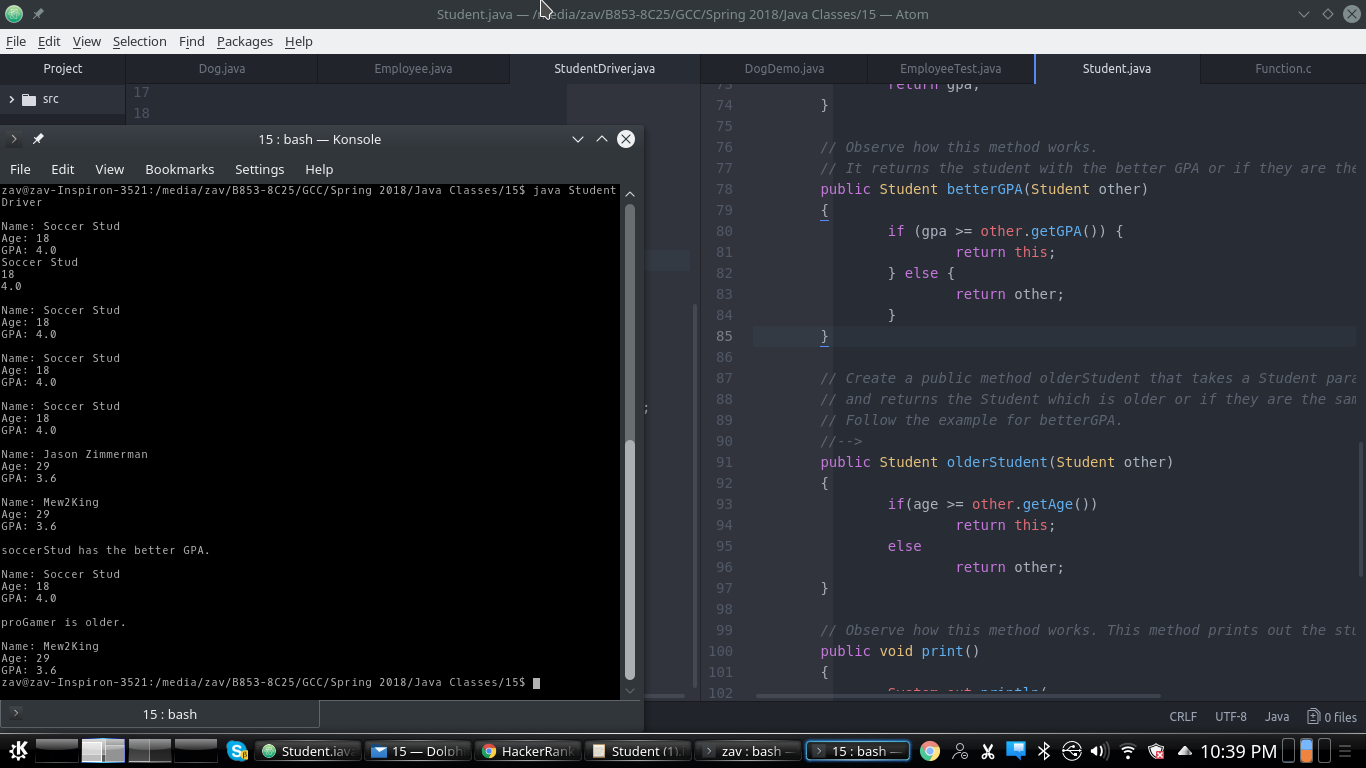Viewport: 1366px width, 768px height.
Task: Open Atom's Packages menu
Action: click(x=245, y=41)
